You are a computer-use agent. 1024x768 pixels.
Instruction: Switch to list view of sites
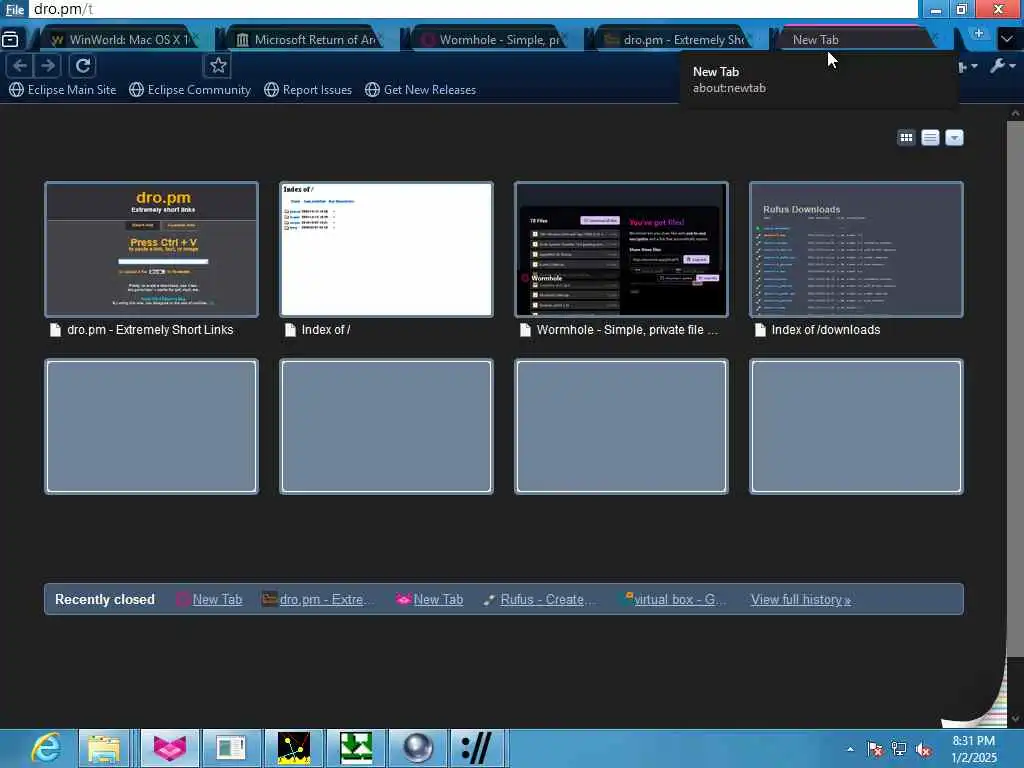tap(931, 138)
